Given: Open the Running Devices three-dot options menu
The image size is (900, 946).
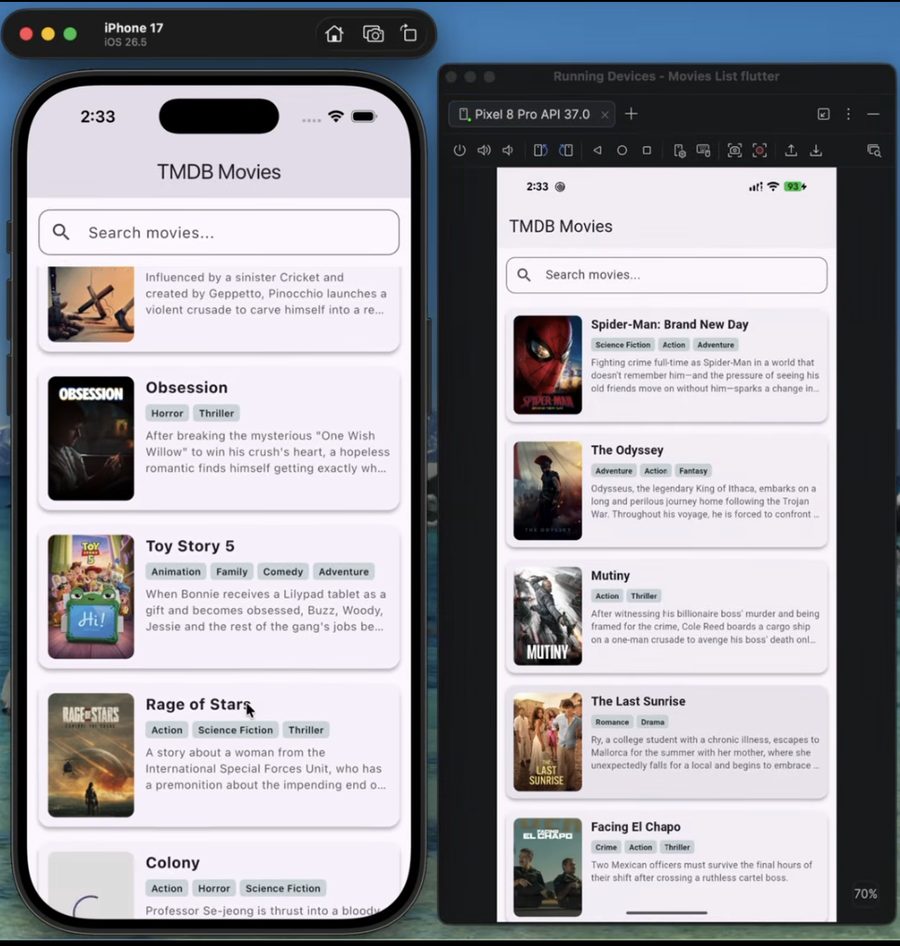Looking at the screenshot, I should tap(849, 114).
